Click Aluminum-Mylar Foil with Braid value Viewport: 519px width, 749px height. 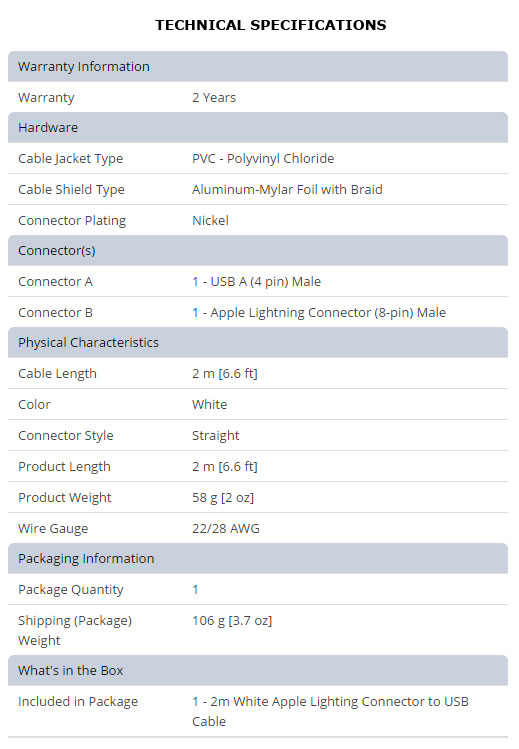287,190
